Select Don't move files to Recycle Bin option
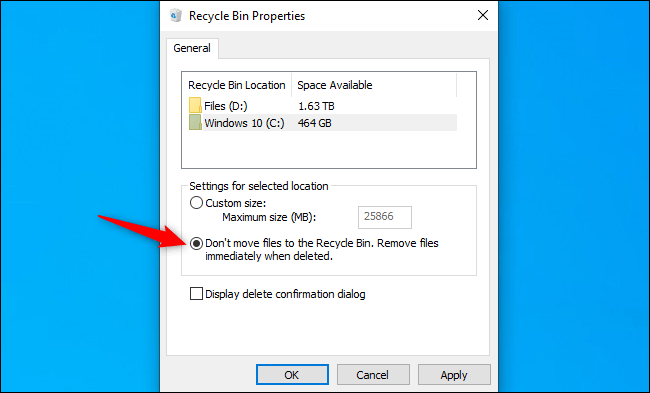650x393 pixels. pyautogui.click(x=196, y=243)
